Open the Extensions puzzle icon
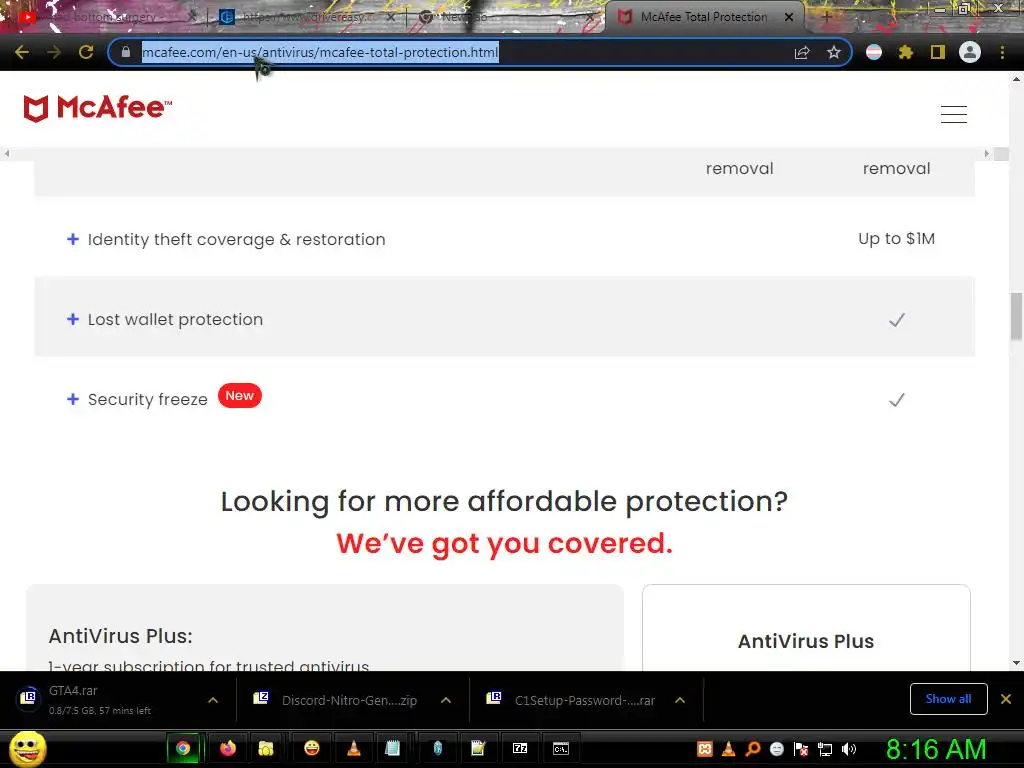The image size is (1024, 768). [x=906, y=52]
